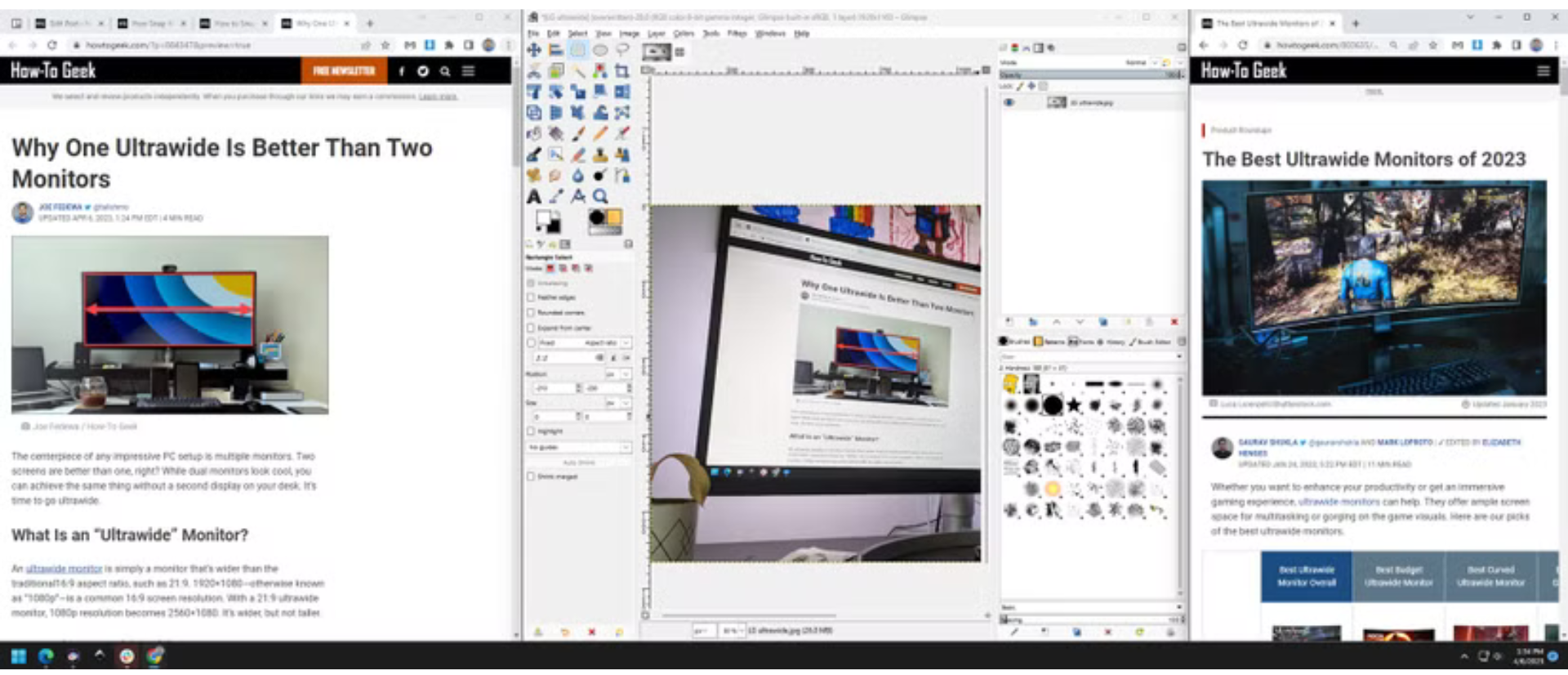Enable the Fixed aspect ratio checkbox
Image resolution: width=1568 pixels, height=675 pixels.
click(531, 342)
